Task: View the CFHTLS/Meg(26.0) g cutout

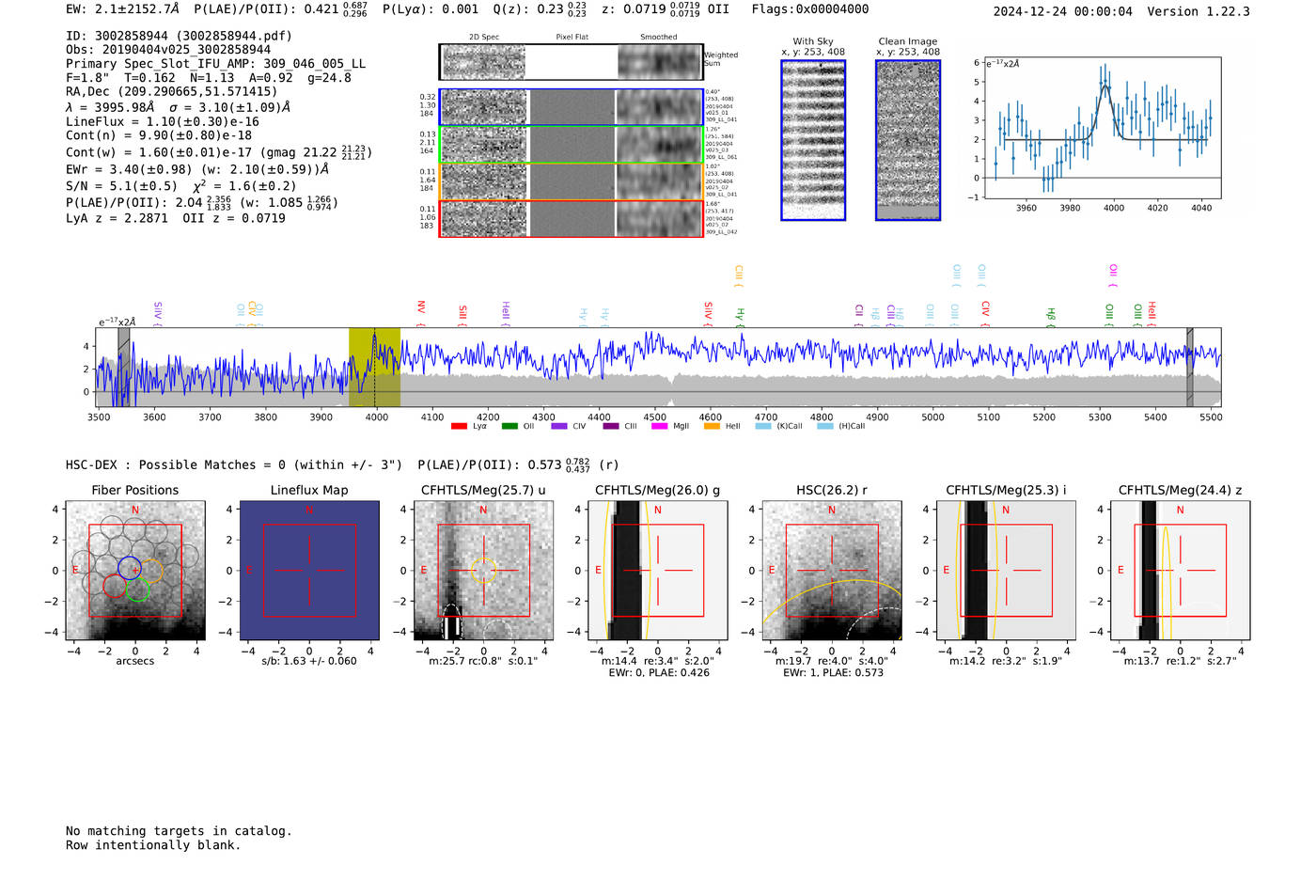Action: (x=658, y=571)
